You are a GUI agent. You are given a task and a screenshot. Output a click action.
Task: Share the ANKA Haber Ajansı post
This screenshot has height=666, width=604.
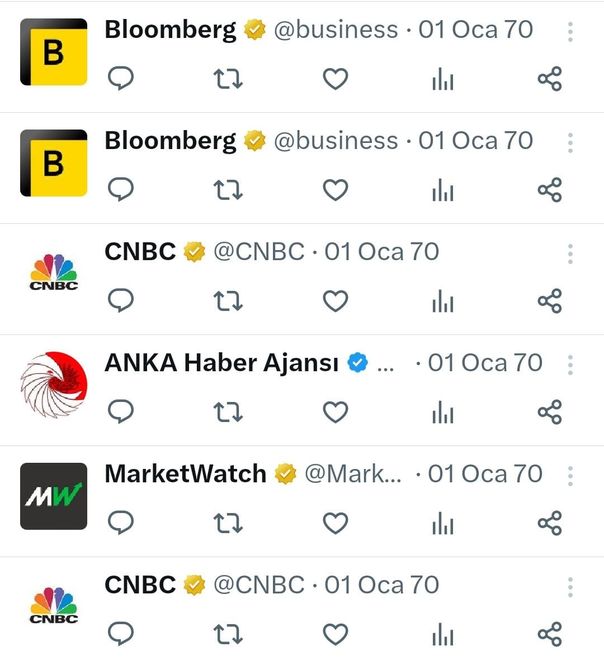pyautogui.click(x=549, y=411)
